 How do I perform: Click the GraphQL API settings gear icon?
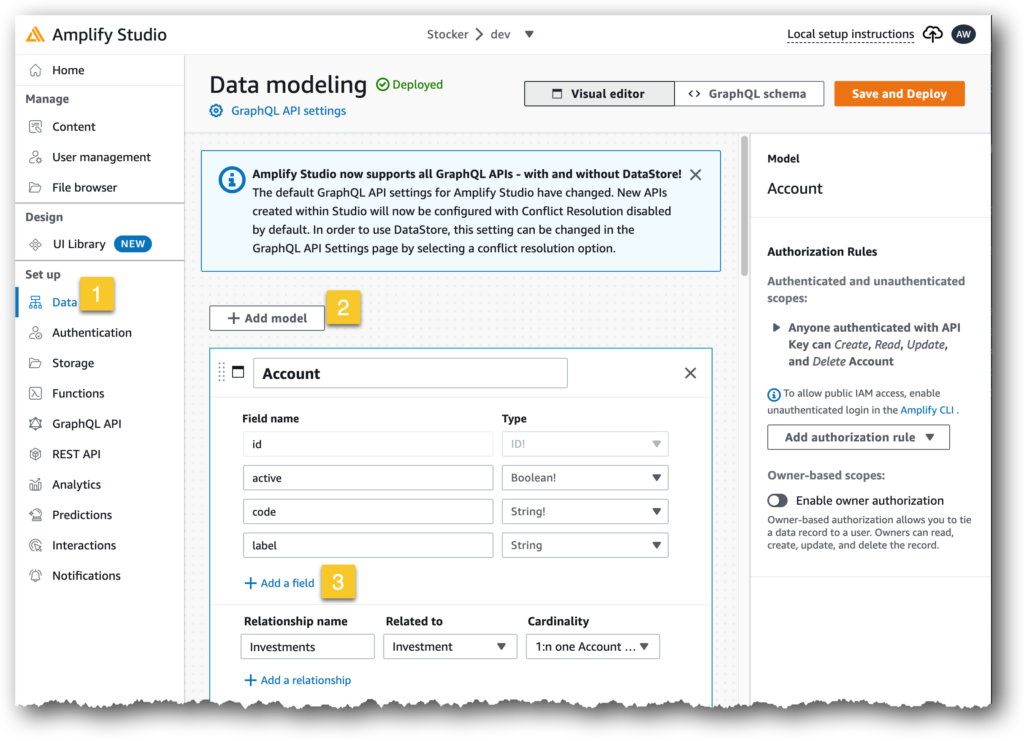point(217,111)
